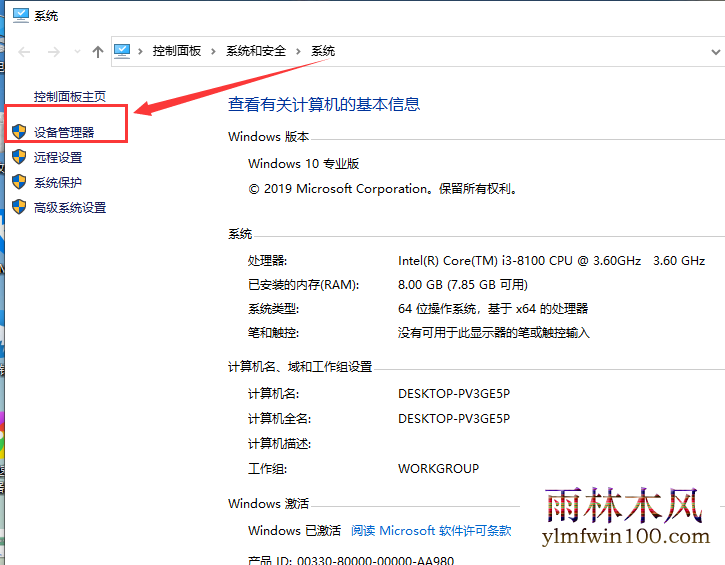
Task: Open 控制面板 breadcrumb item
Action: 177,51
